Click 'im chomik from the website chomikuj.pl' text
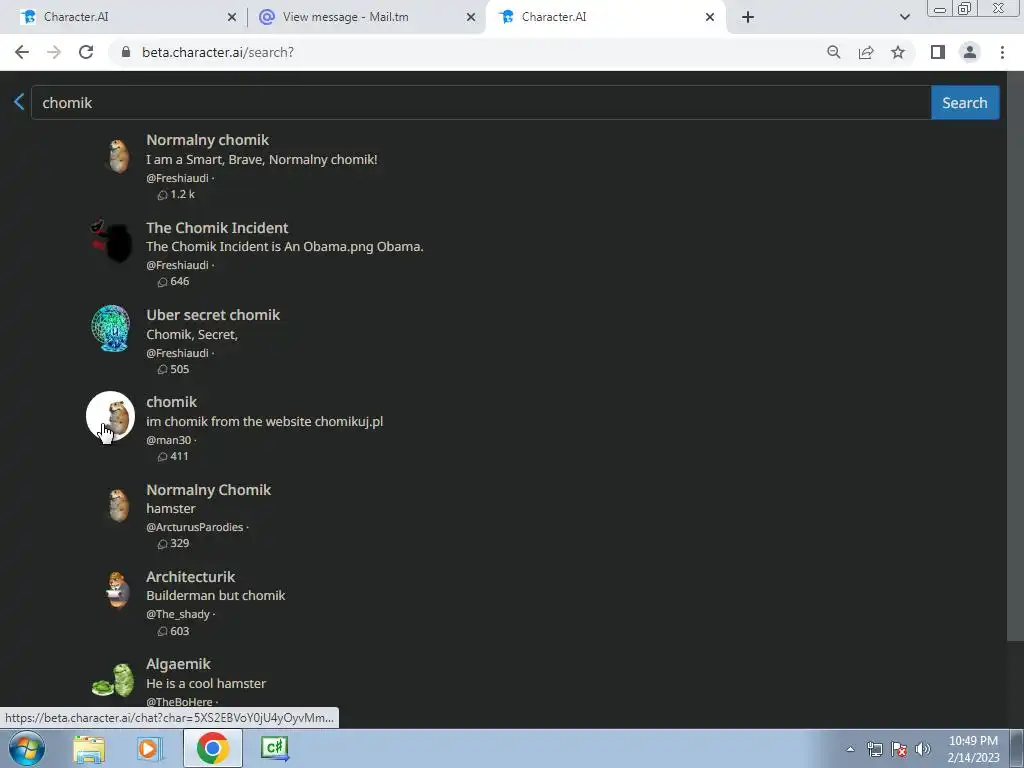Screen dimensions: 1024x768 pyautogui.click(x=264, y=422)
